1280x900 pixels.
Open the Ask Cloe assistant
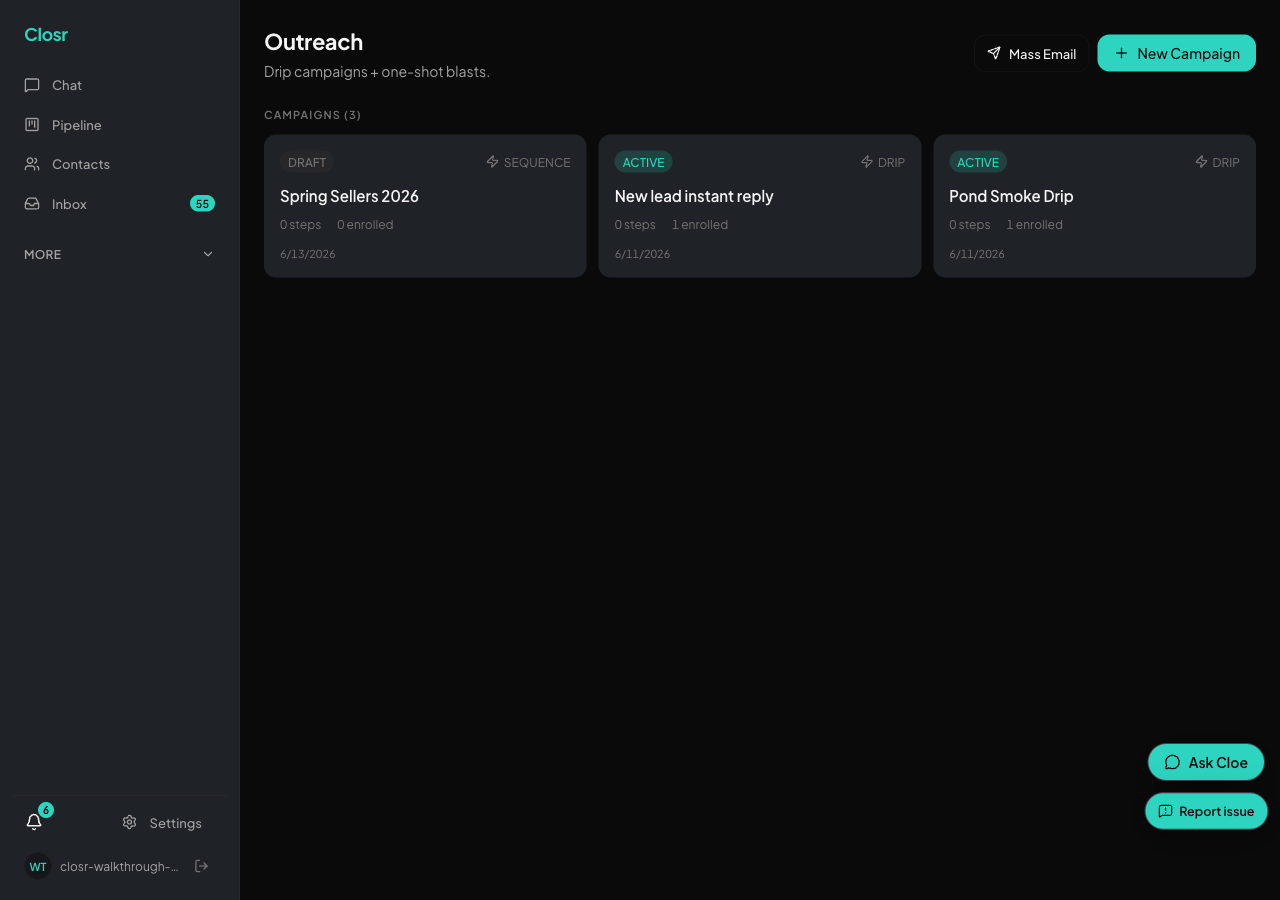[1206, 762]
